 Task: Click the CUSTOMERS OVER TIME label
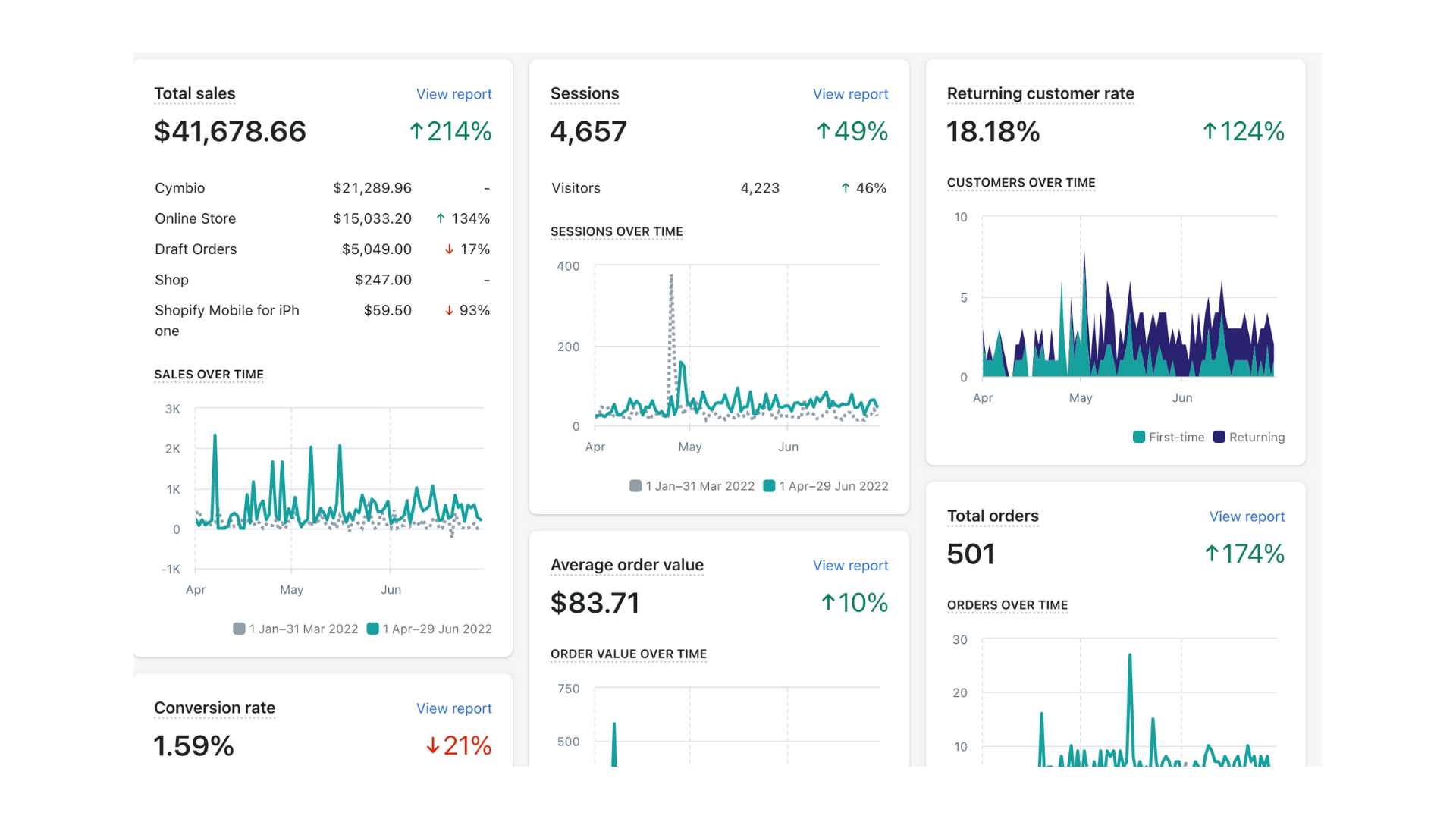coord(1021,183)
